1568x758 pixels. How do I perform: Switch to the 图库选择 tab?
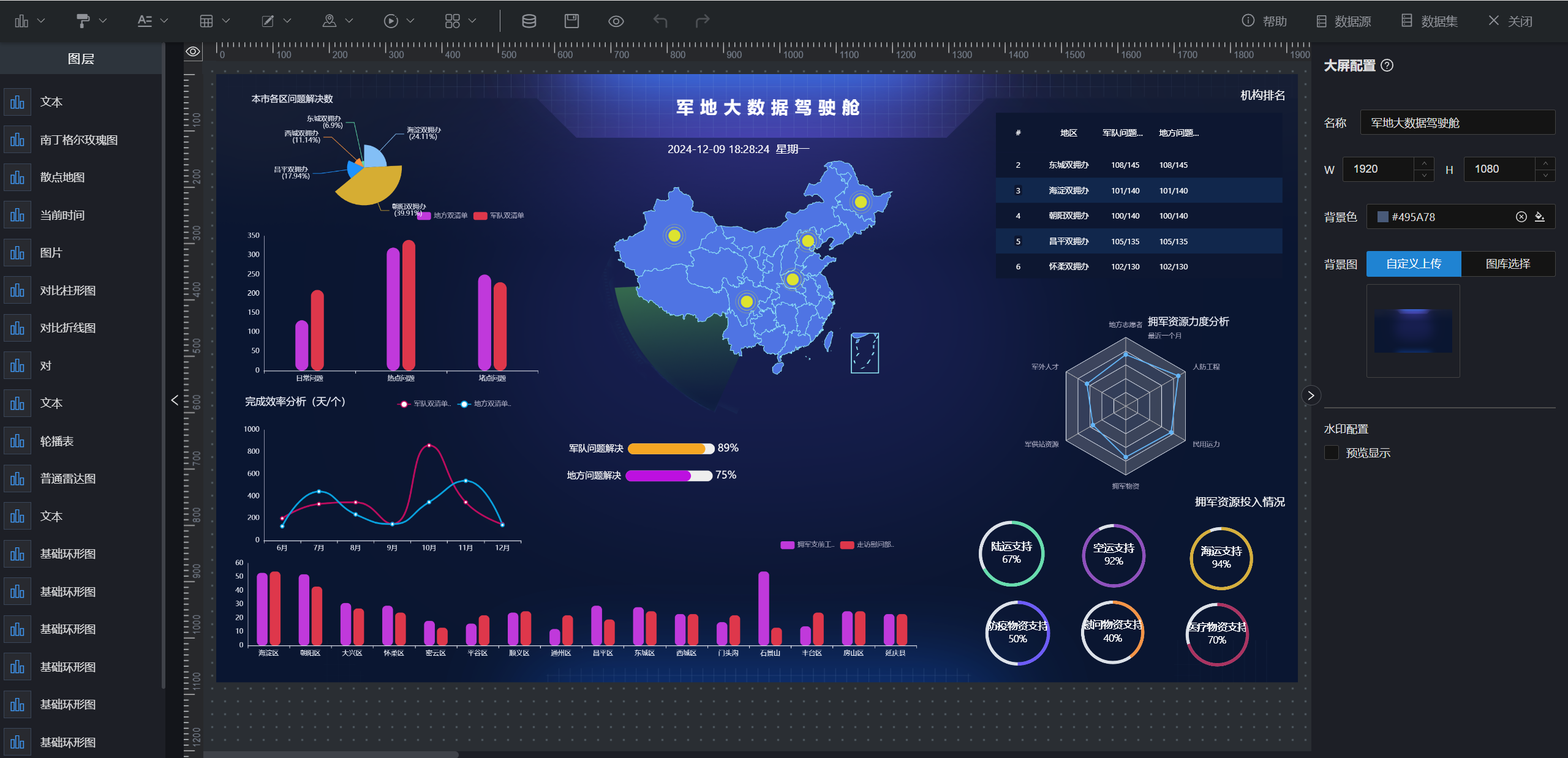tap(1507, 264)
